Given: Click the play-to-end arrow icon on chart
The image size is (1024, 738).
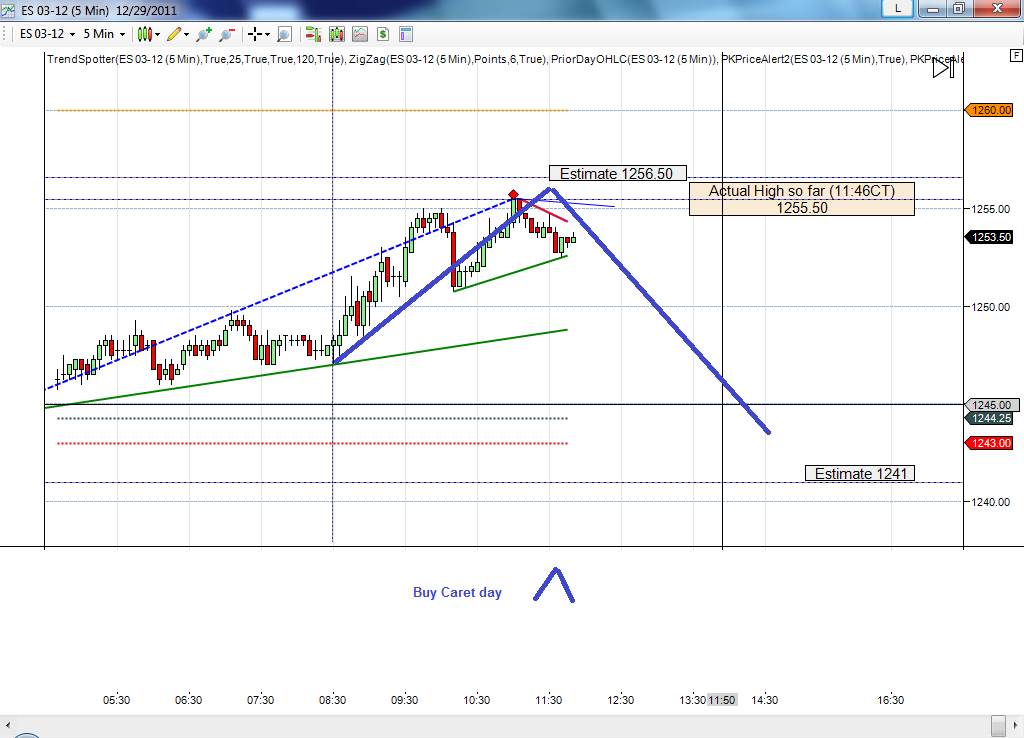Looking at the screenshot, I should point(943,67).
